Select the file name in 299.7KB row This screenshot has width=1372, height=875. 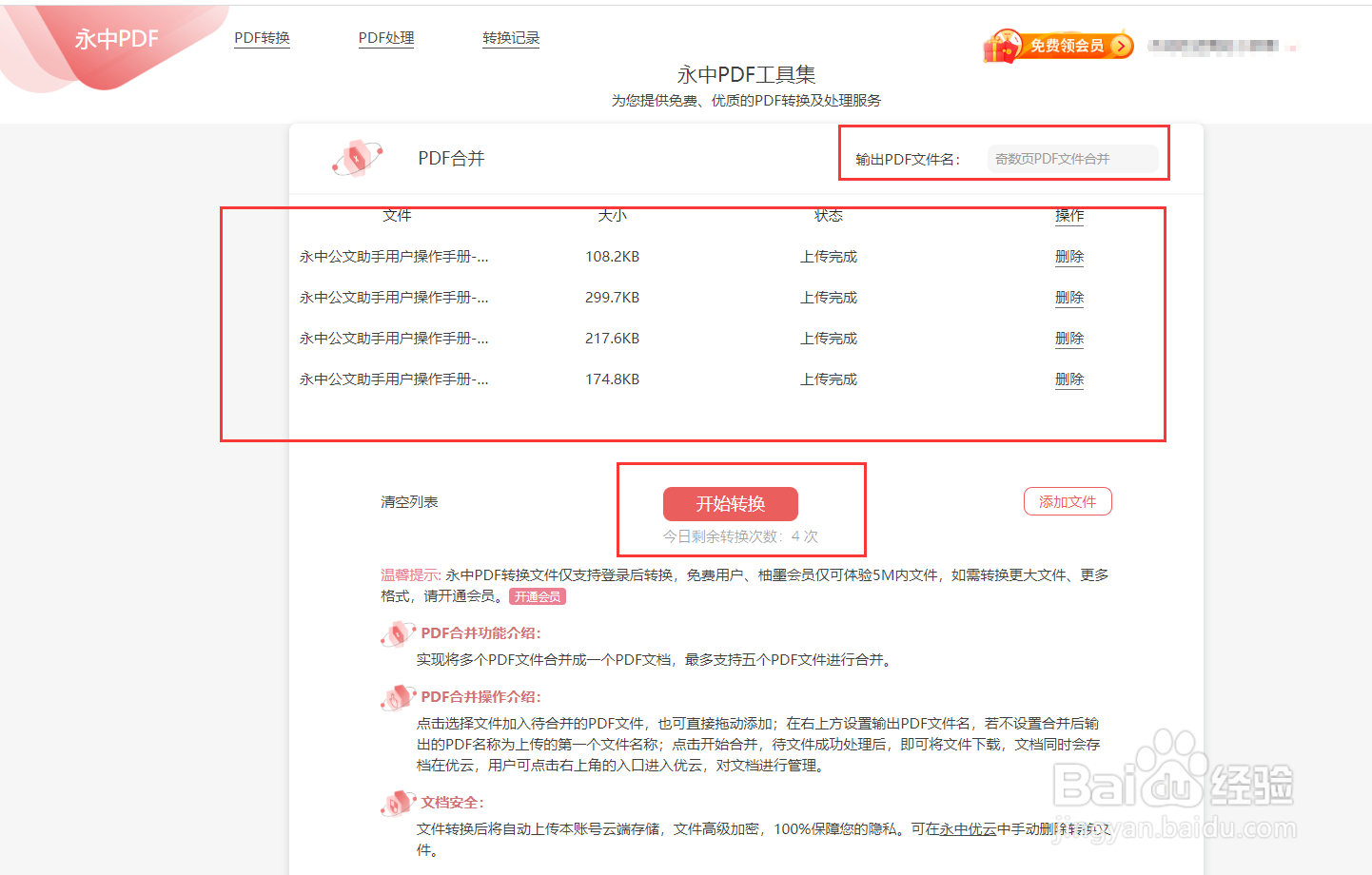(394, 298)
